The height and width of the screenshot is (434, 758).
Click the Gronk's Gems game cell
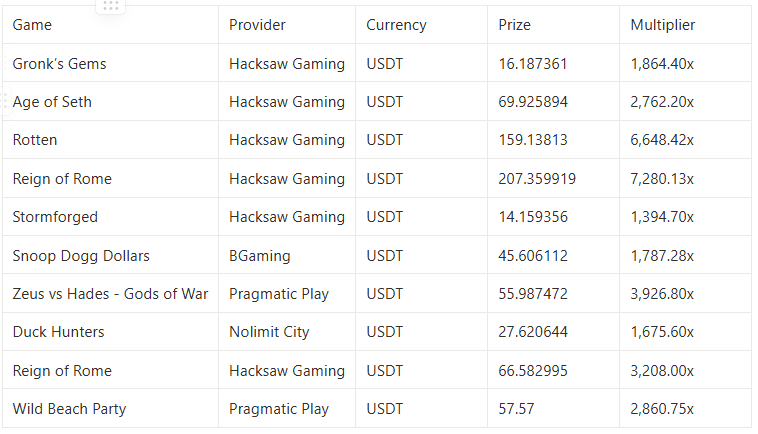coord(110,63)
